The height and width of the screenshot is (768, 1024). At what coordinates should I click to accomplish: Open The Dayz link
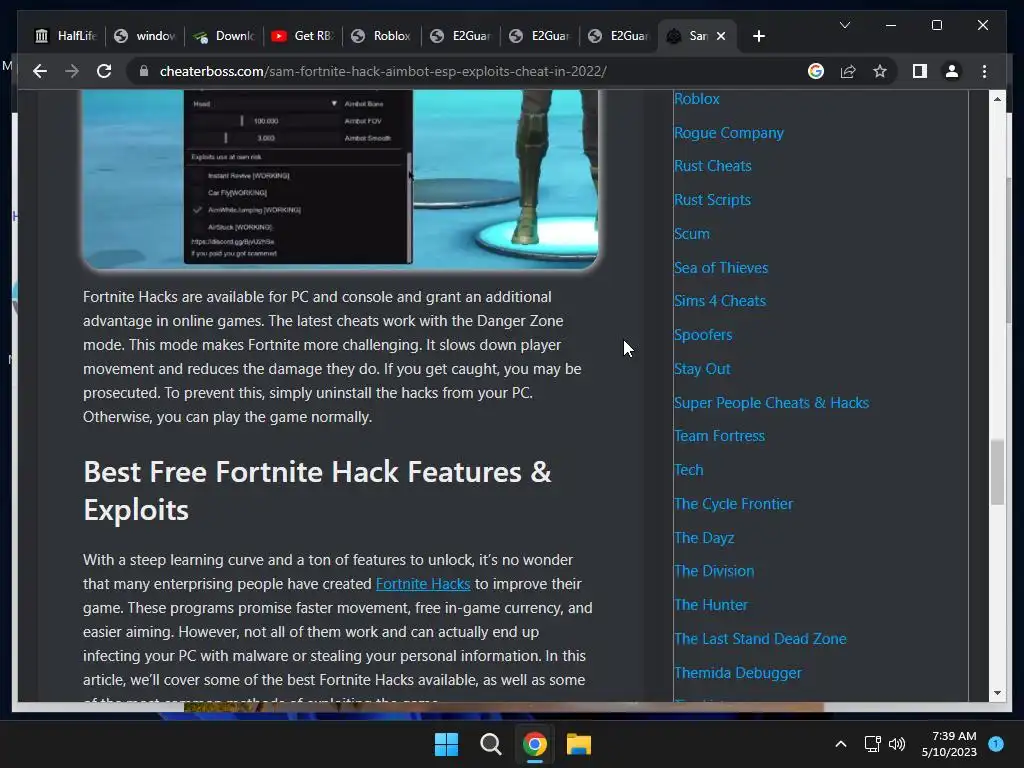tap(704, 538)
